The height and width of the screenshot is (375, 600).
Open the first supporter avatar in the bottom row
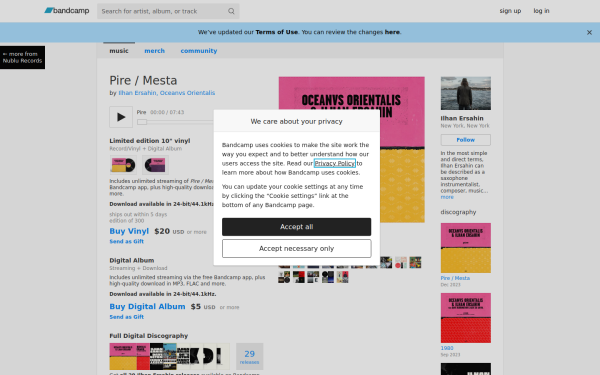[x=284, y=277]
